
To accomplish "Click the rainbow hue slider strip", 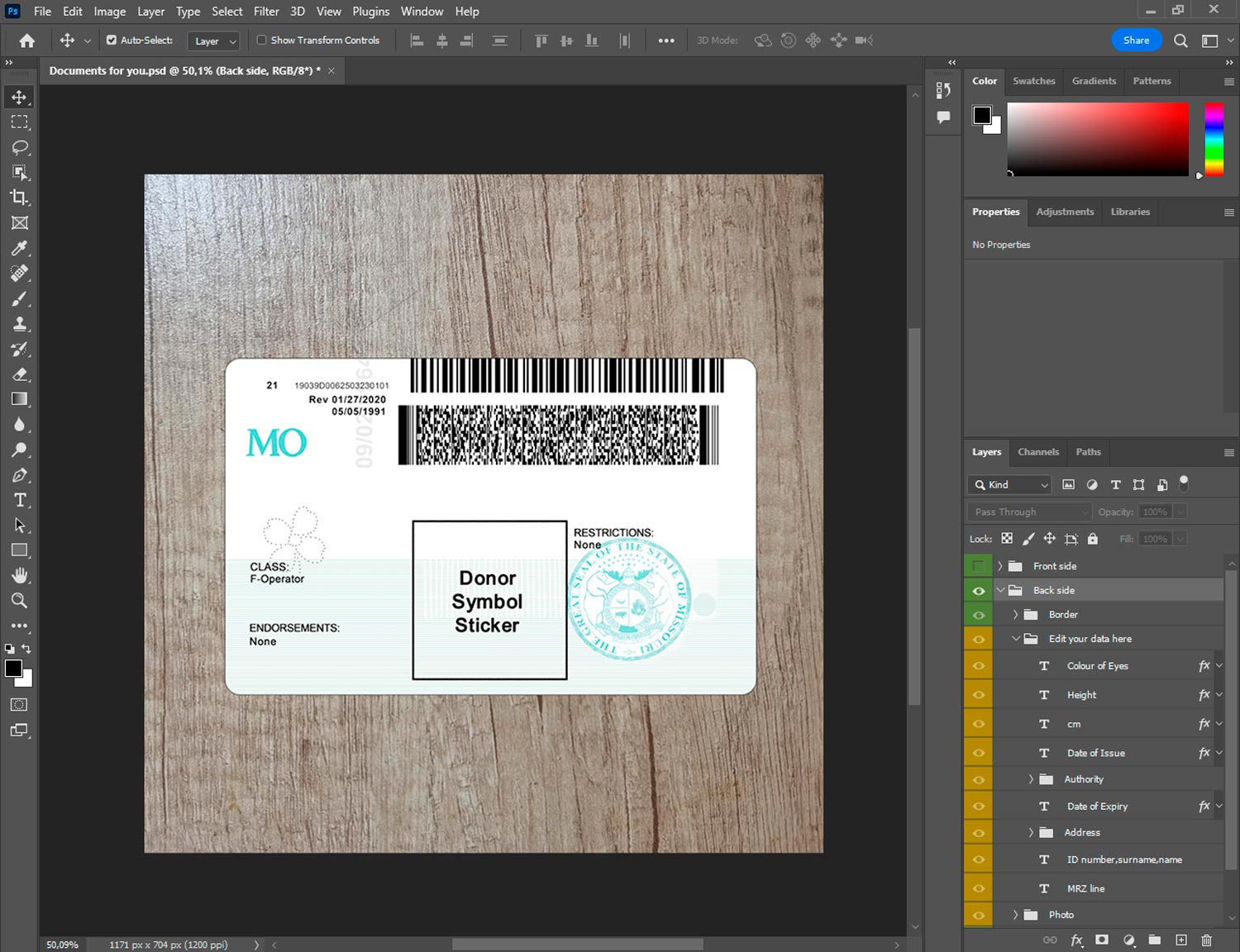I will pyautogui.click(x=1214, y=138).
